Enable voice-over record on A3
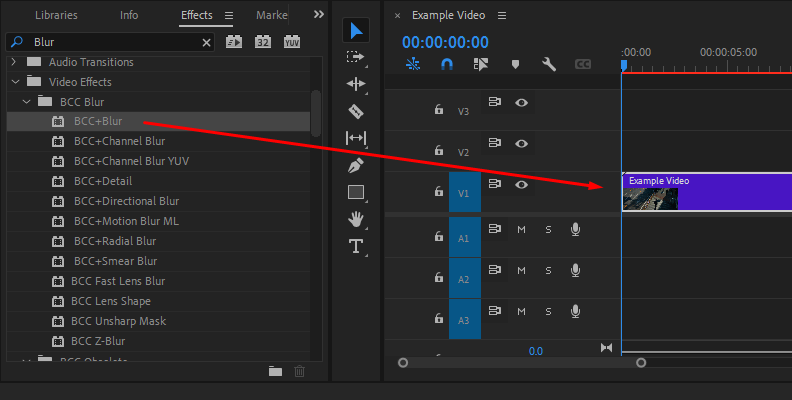 click(575, 311)
